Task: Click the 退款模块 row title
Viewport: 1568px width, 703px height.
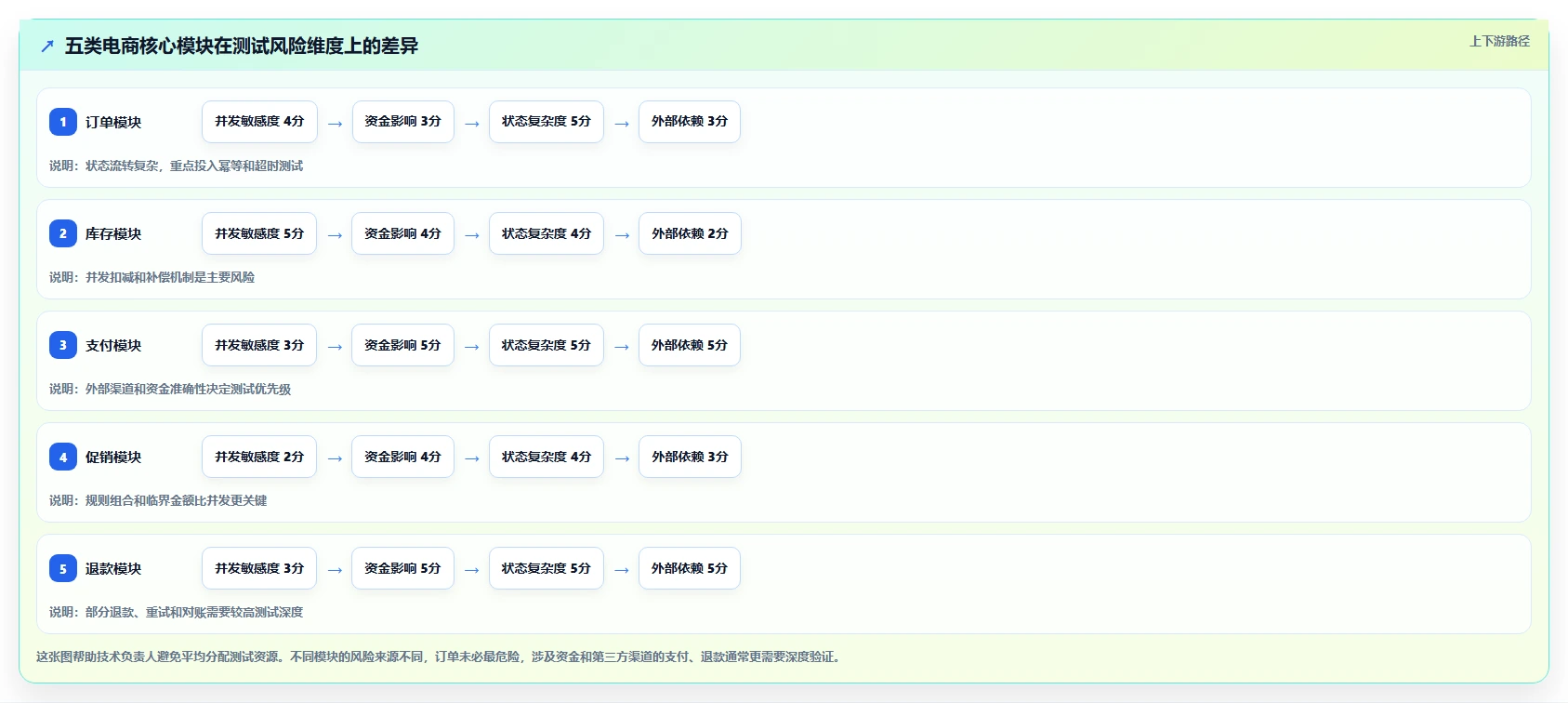Action: [x=113, y=568]
